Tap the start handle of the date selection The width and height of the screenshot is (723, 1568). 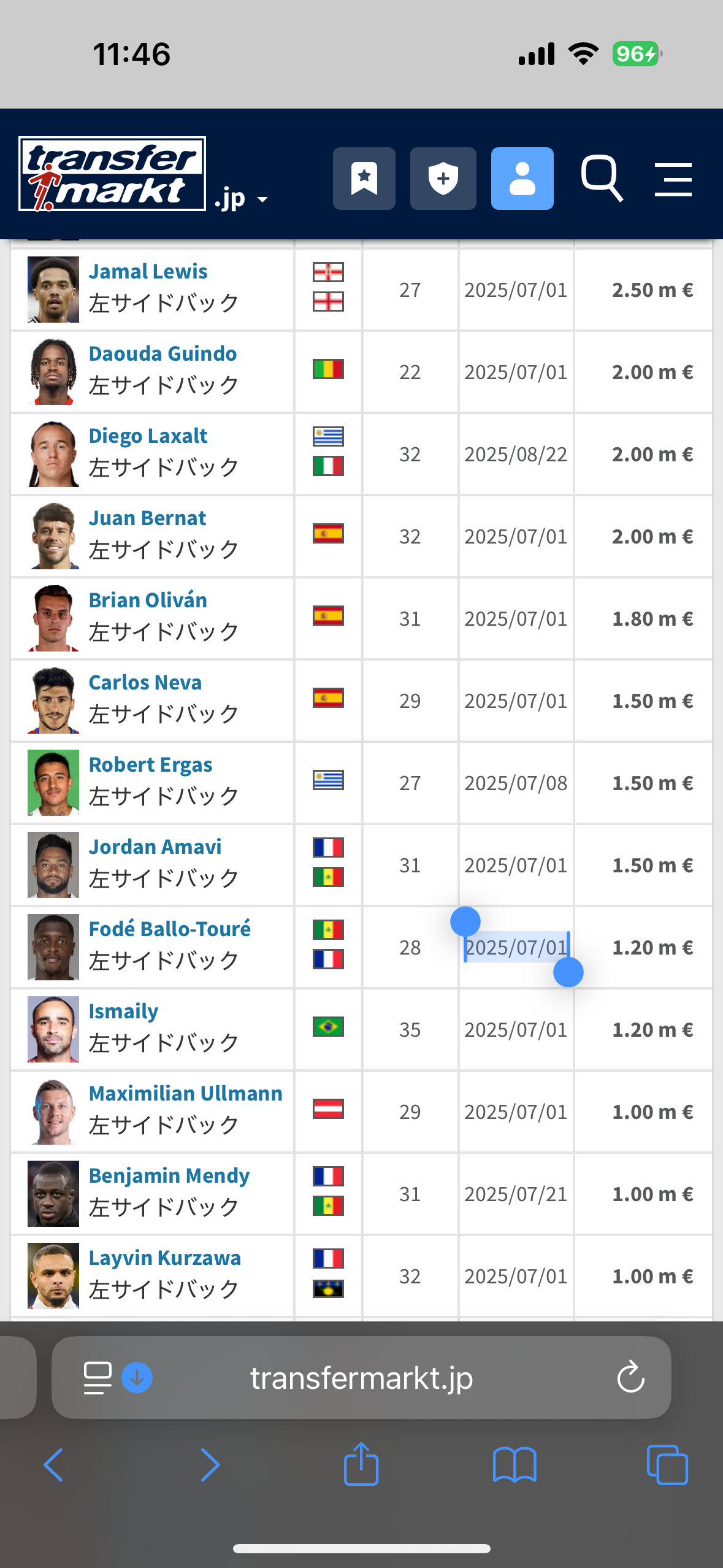click(465, 921)
